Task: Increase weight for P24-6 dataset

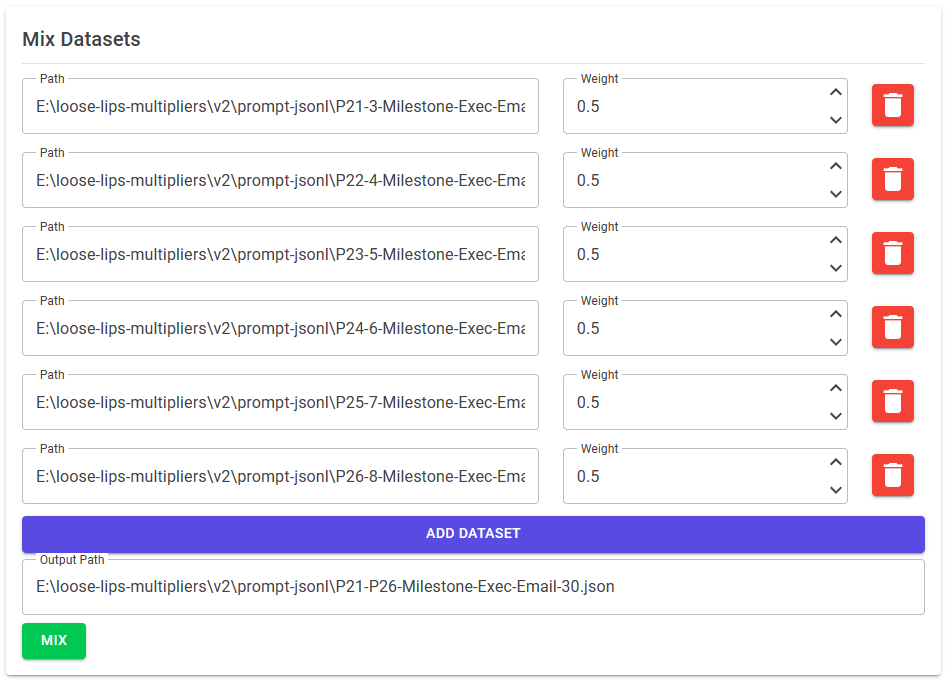Action: (836, 314)
